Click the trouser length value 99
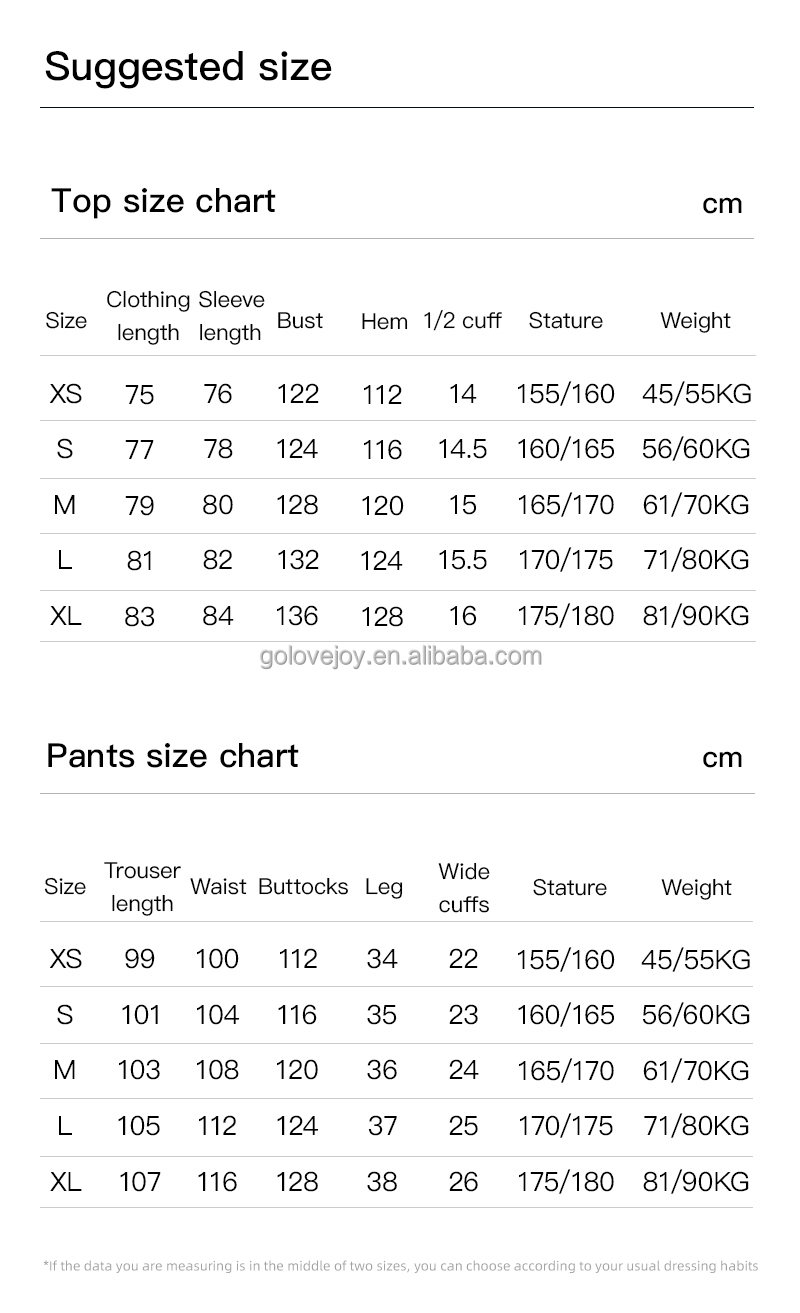Viewport: 800px width, 1313px height. (x=140, y=959)
